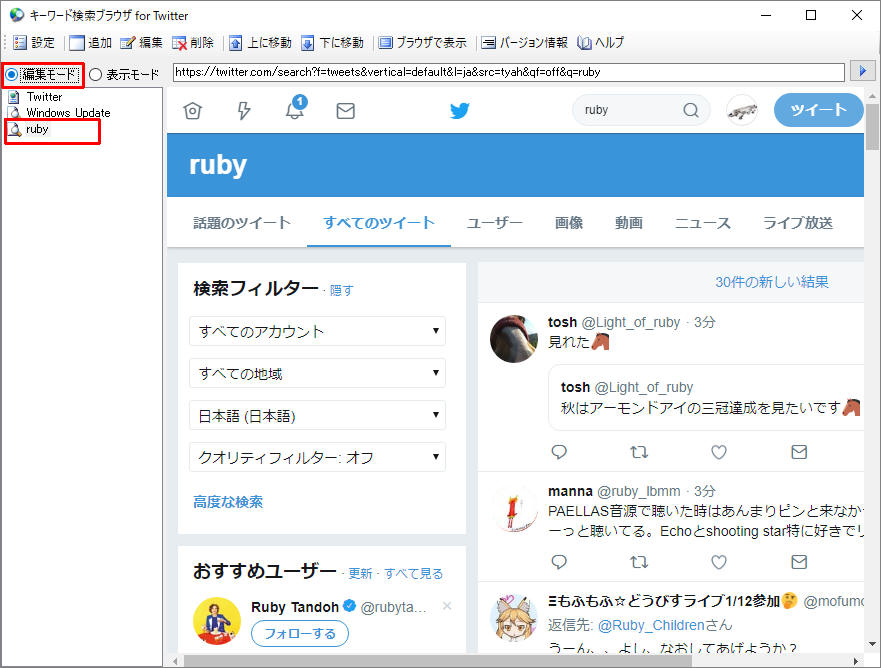
Task: Click the scrollbar down arrow
Action: tap(872, 644)
